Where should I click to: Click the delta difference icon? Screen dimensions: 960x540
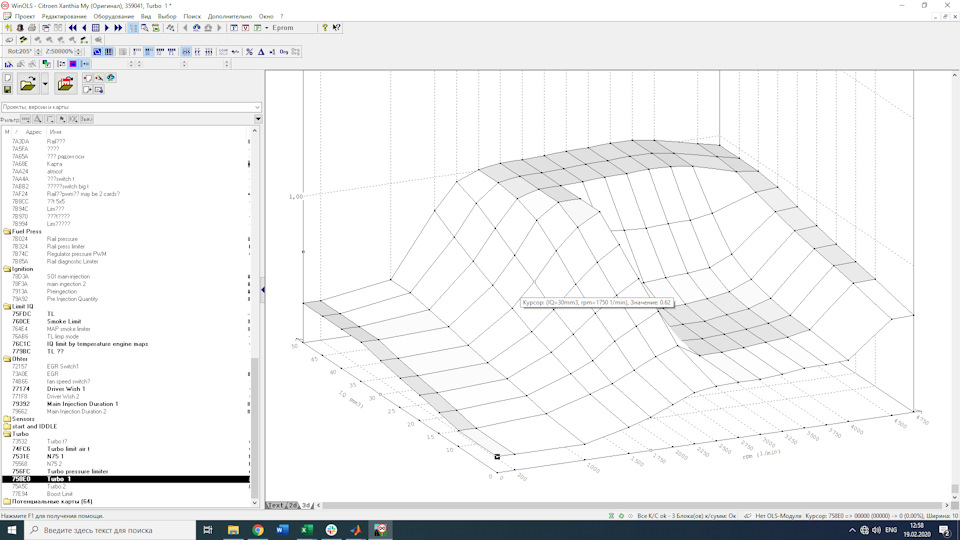coord(261,52)
